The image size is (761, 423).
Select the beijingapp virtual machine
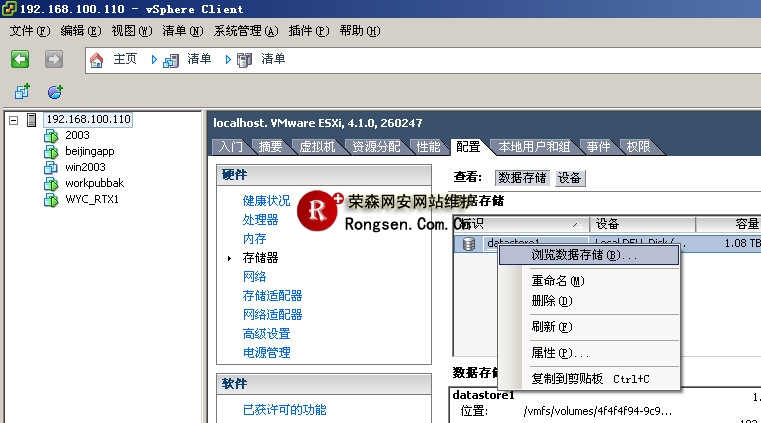click(89, 152)
